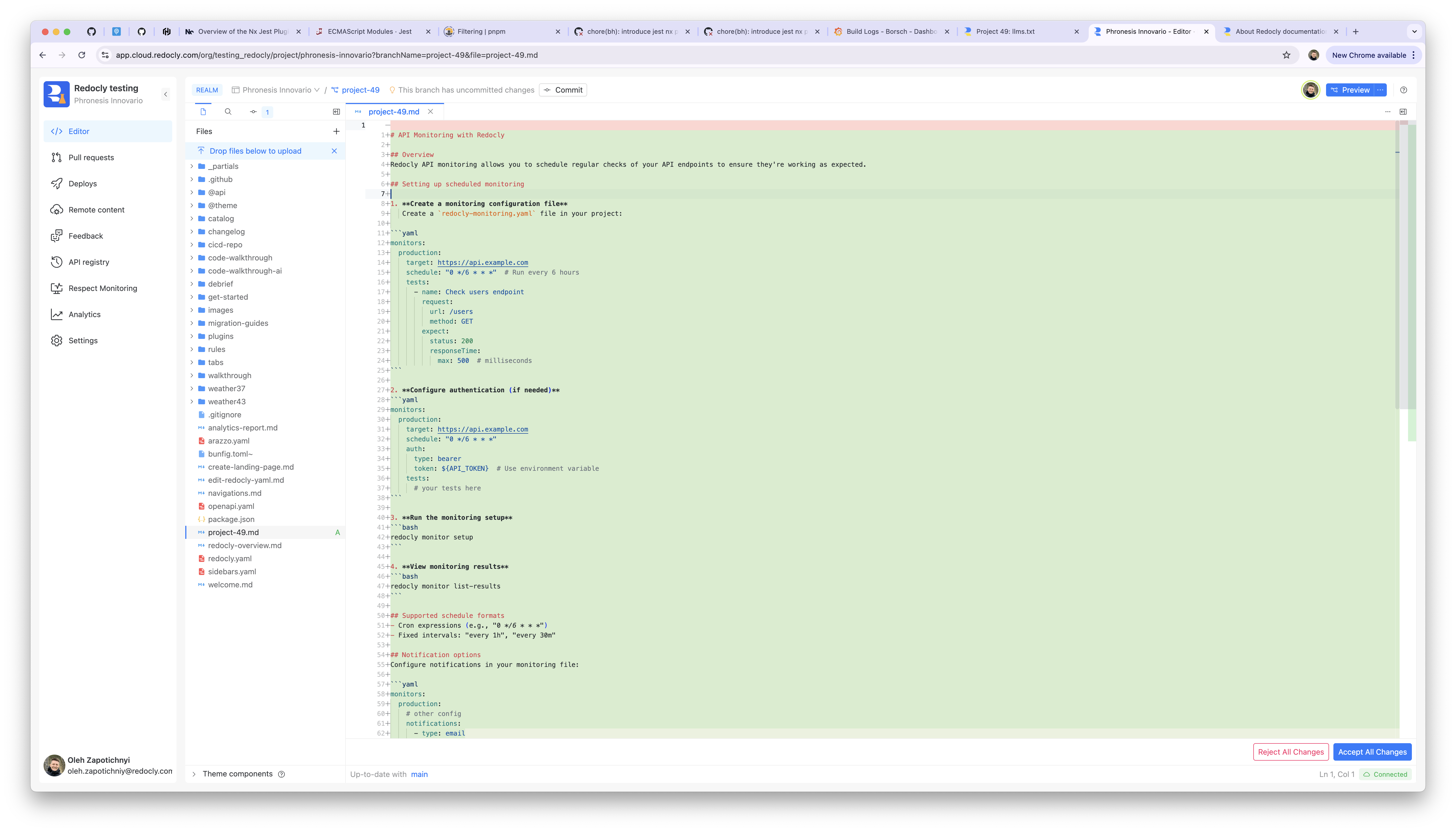The image size is (1456, 832).
Task: Dismiss the drop files upload banner
Action: pyautogui.click(x=334, y=151)
